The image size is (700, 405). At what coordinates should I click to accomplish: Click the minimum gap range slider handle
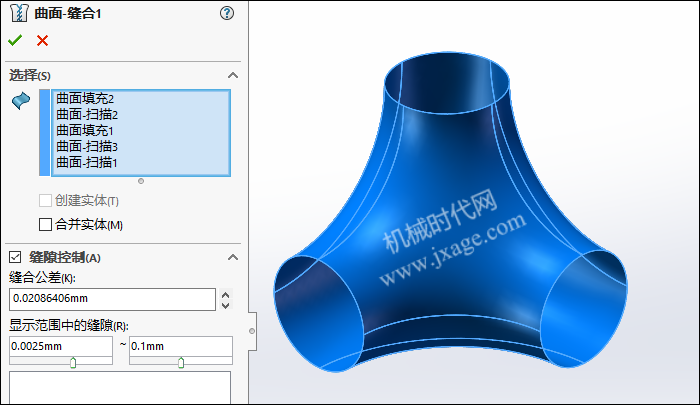point(73,363)
